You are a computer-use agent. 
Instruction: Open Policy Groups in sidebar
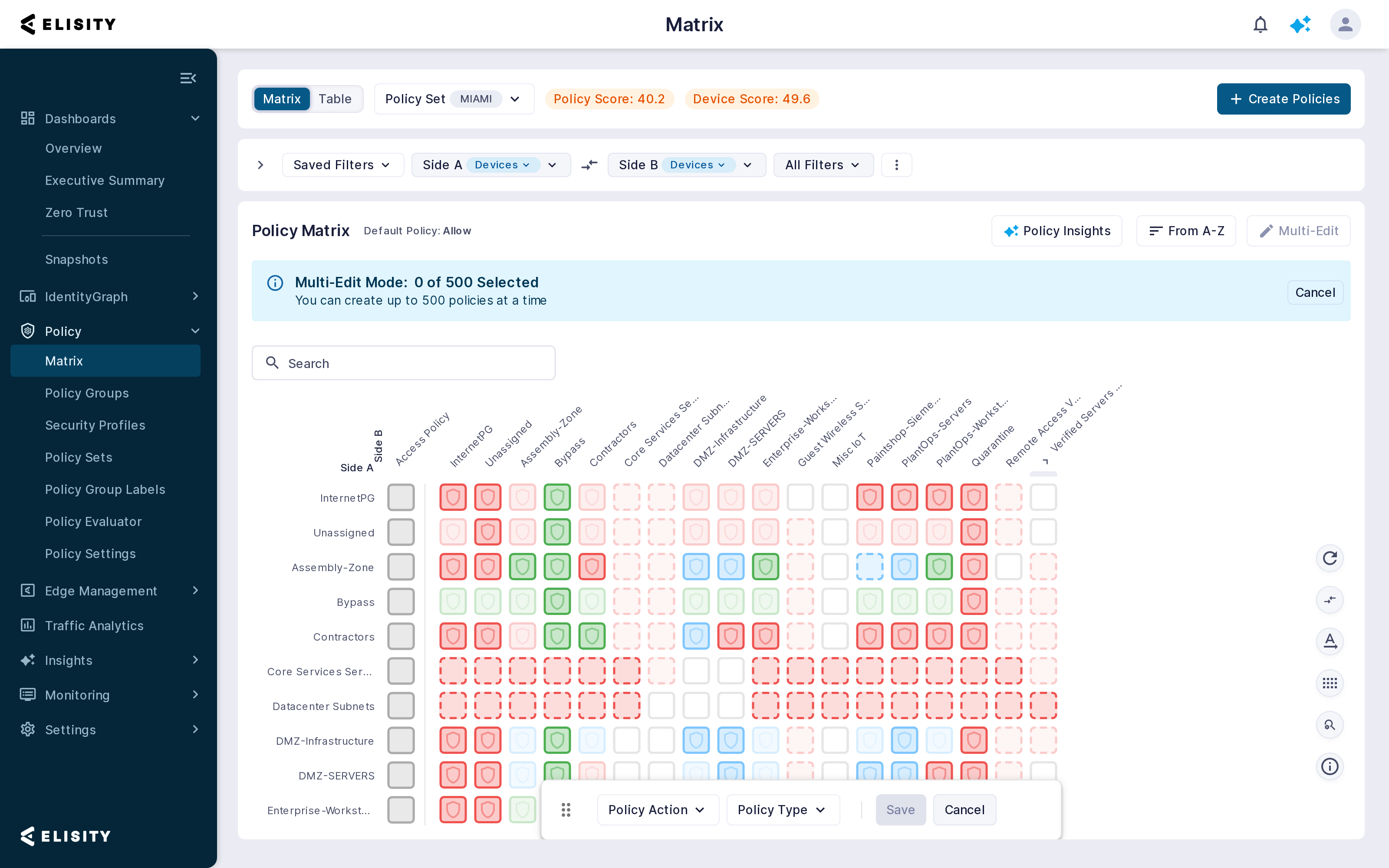(x=87, y=393)
